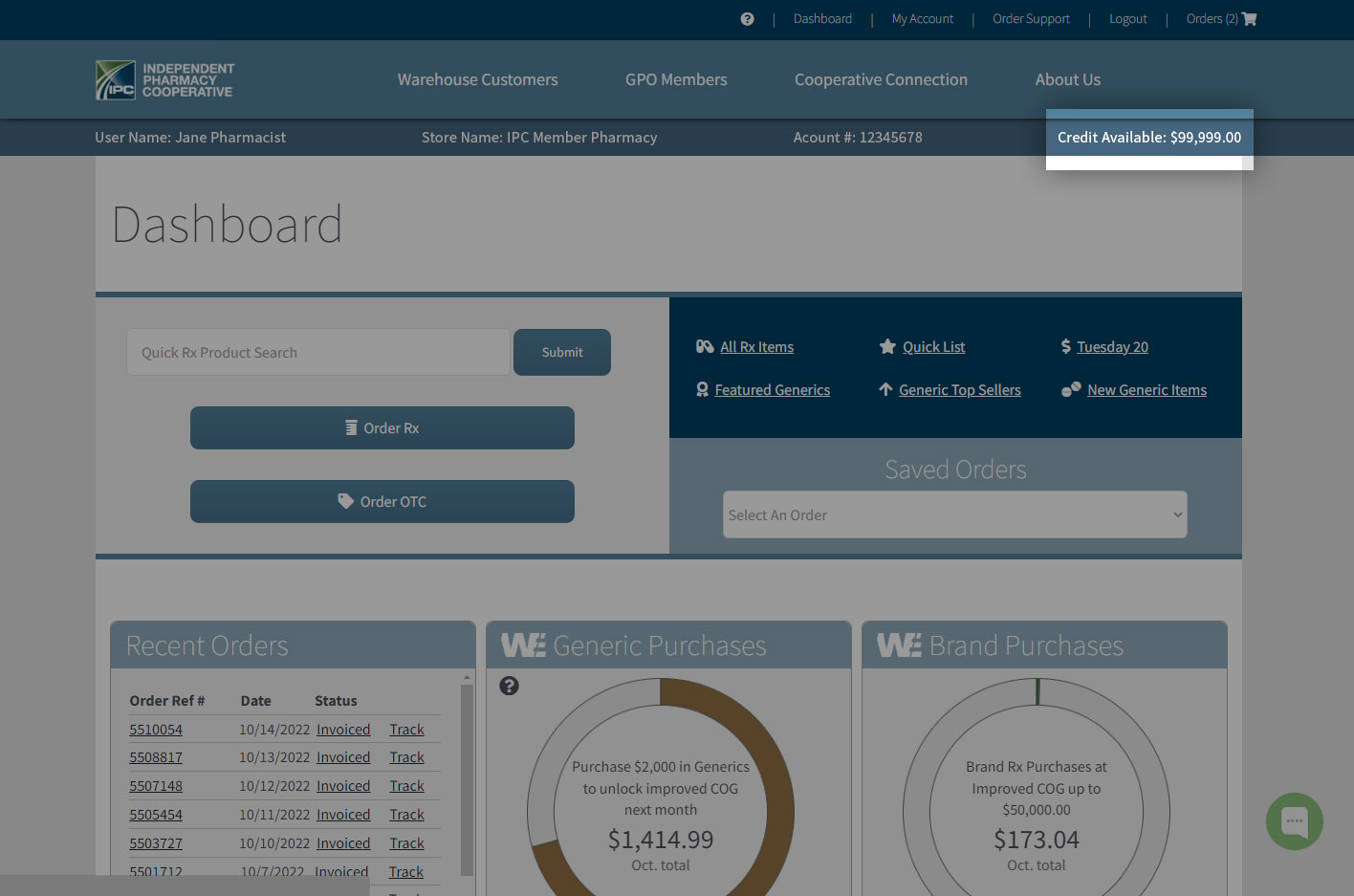Click the Recent Orders list scrollbar
This screenshot has width=1354, height=896.
467,779
